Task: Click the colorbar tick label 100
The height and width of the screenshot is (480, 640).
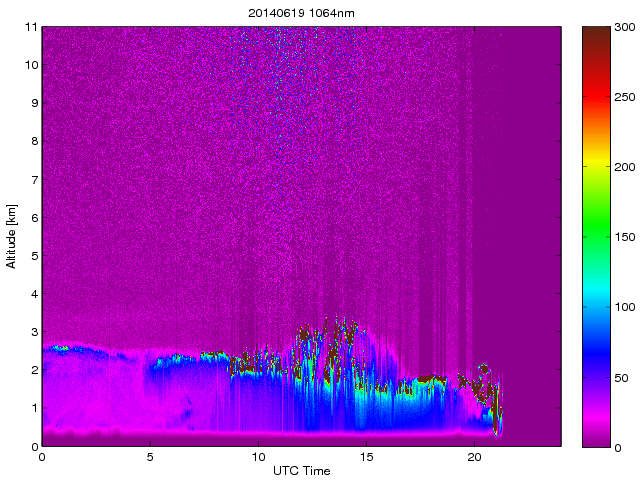Action: click(624, 307)
